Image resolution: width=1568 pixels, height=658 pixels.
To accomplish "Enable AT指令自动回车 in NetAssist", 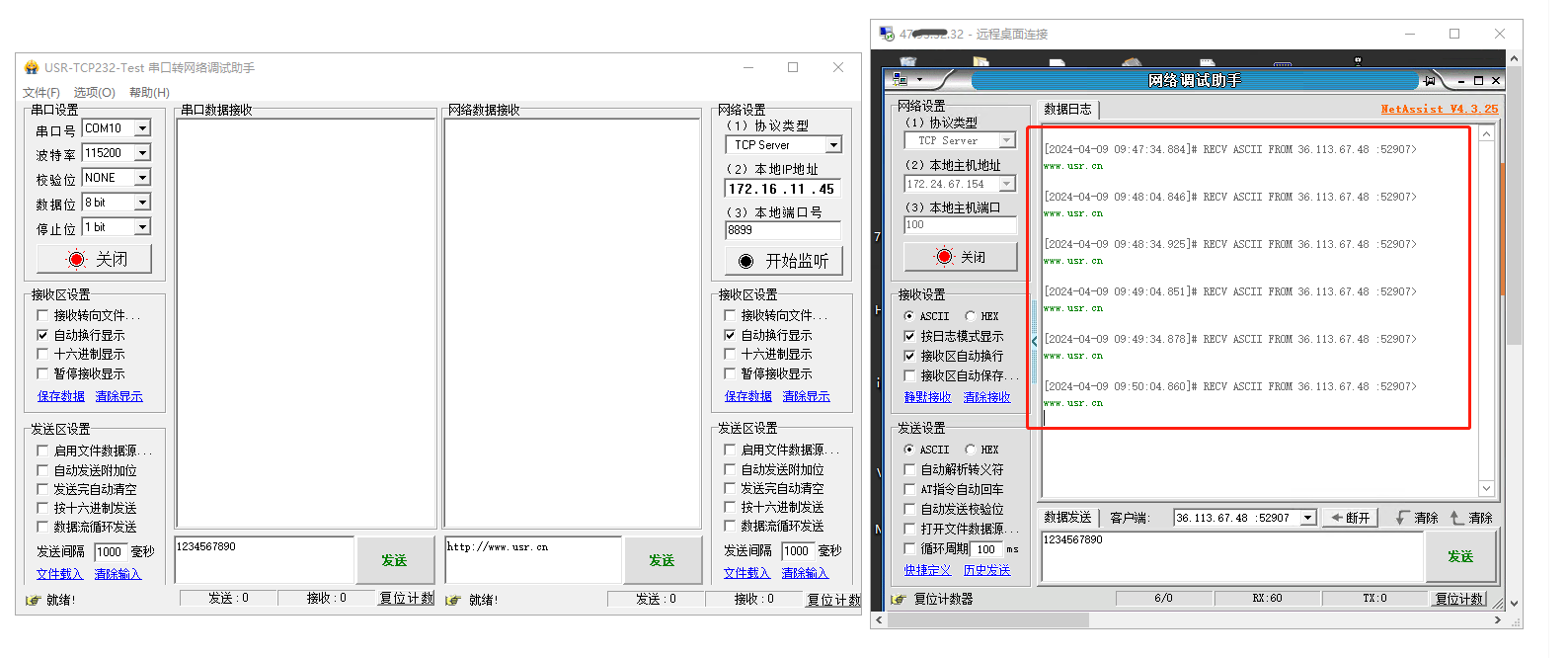I will pyautogui.click(x=909, y=489).
